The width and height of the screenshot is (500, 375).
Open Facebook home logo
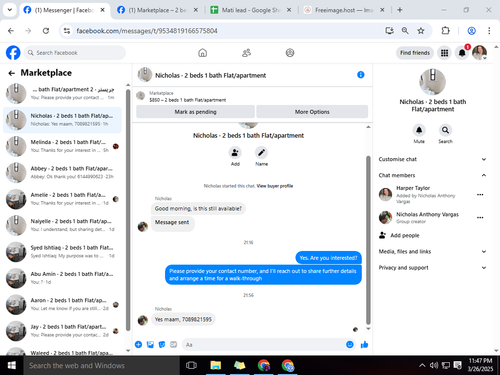point(13,53)
